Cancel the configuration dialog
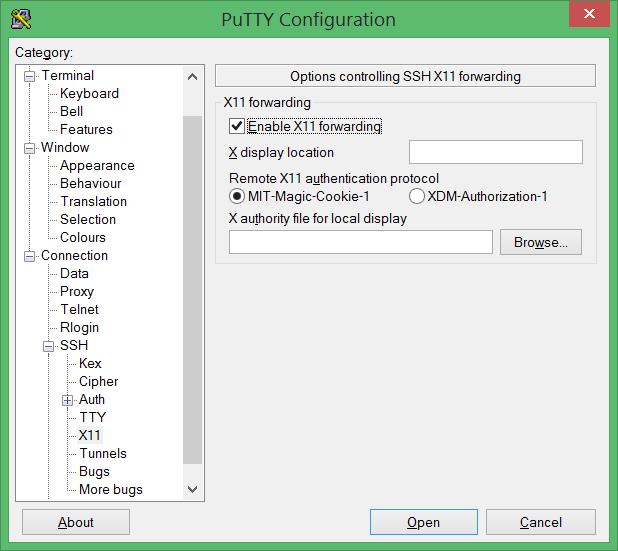This screenshot has height=551, width=618. pyautogui.click(x=541, y=522)
